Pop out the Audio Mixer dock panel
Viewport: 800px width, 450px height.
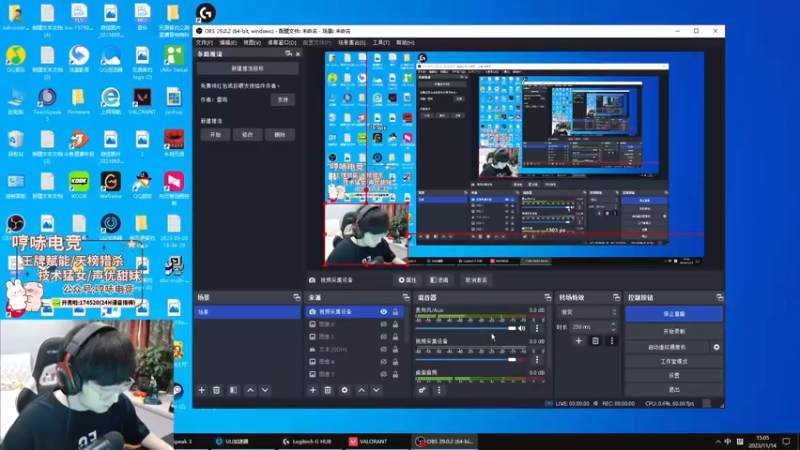pyautogui.click(x=547, y=297)
